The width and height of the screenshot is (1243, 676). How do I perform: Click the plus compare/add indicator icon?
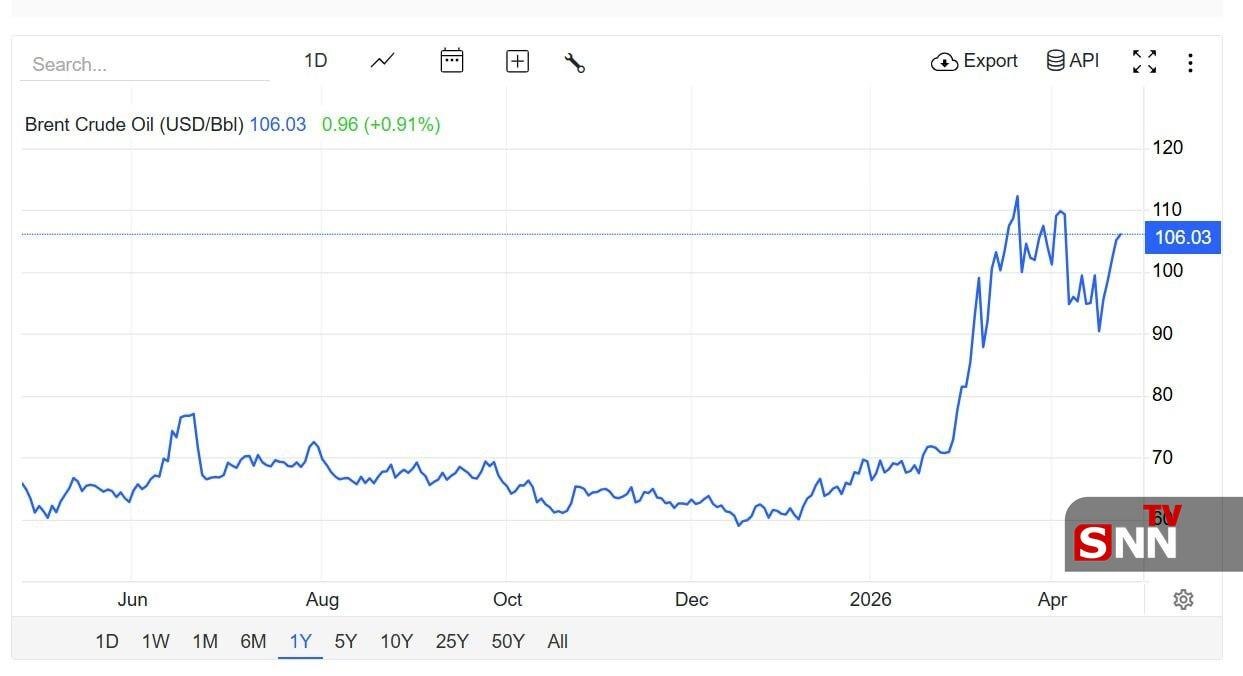click(517, 62)
